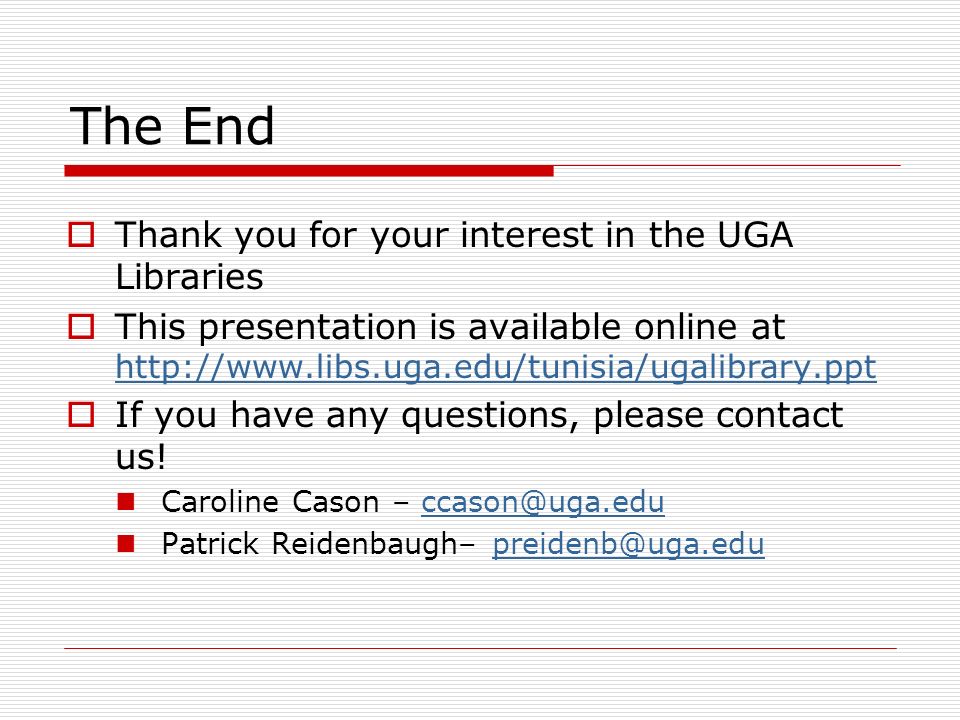Click the hollow square bullet beside "Thank you"
This screenshot has width=960, height=720.
point(81,234)
